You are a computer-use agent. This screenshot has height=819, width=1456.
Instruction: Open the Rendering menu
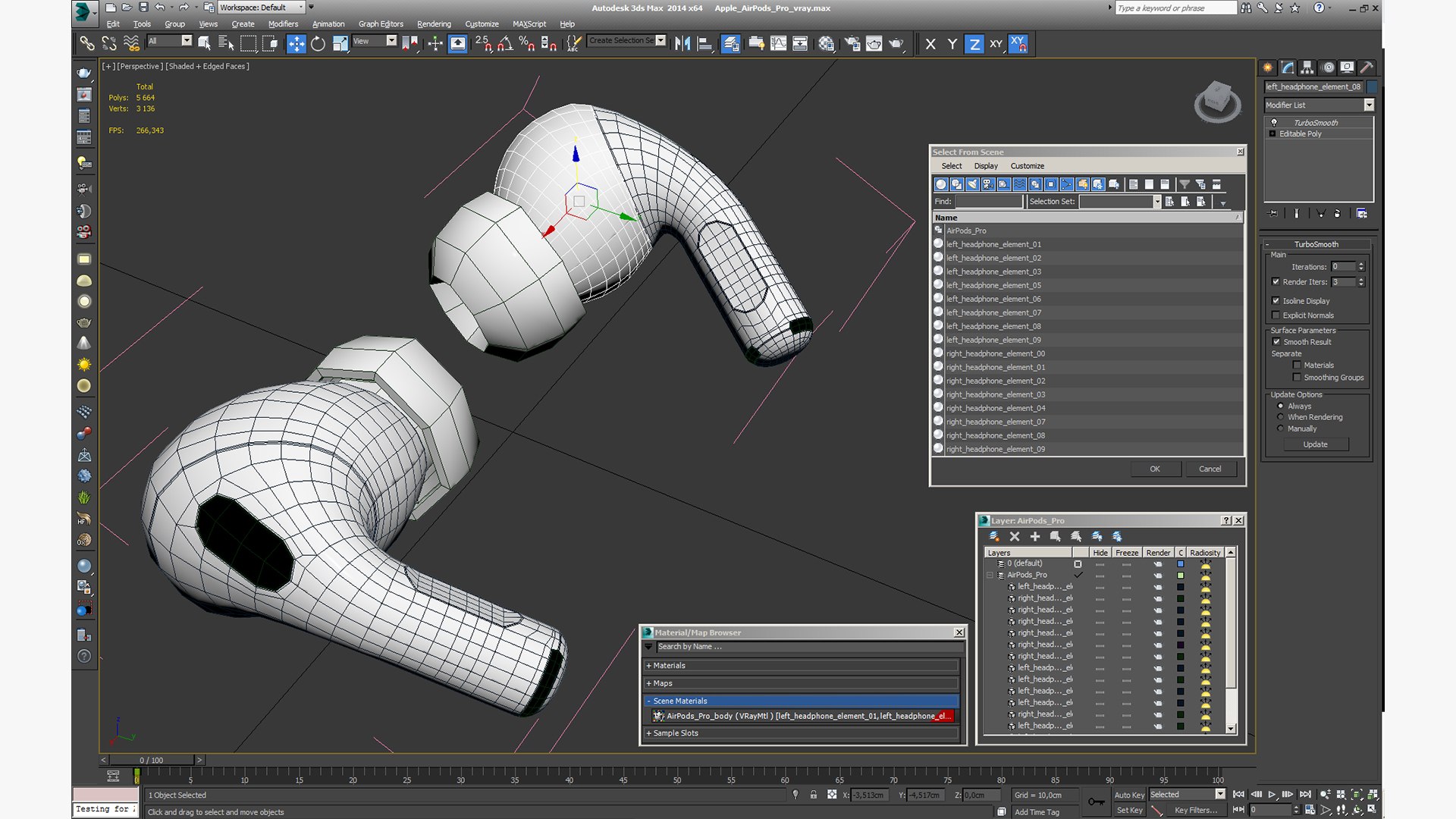click(x=433, y=24)
